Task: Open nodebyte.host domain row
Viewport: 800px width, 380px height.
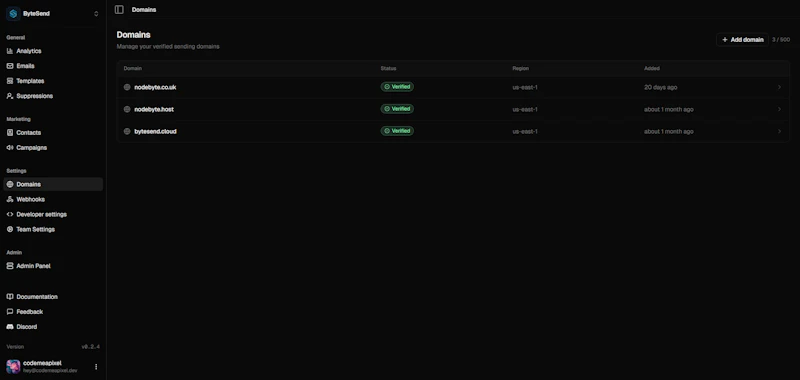Action: [x=453, y=109]
